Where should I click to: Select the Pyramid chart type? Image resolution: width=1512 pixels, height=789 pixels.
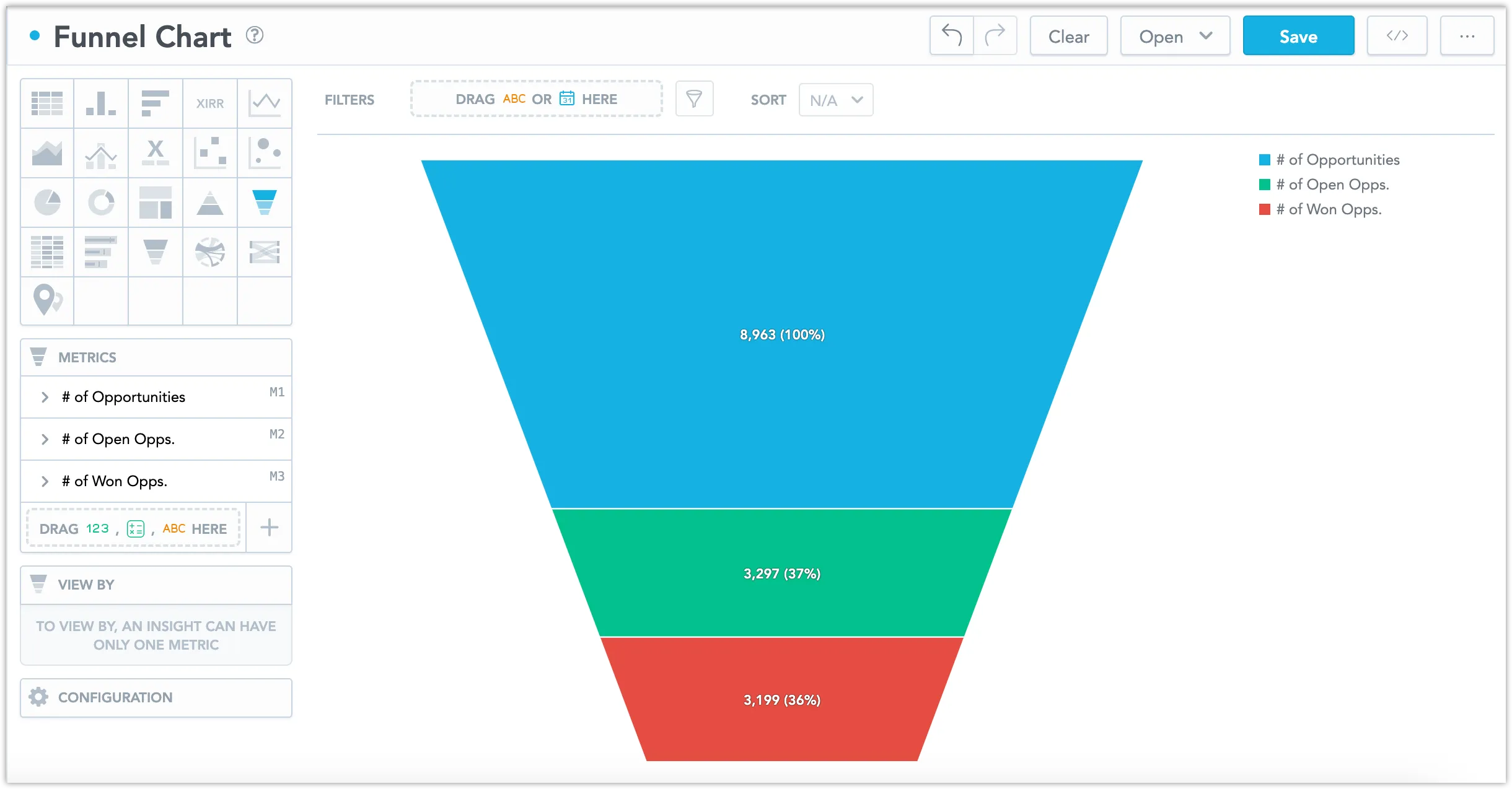click(210, 202)
